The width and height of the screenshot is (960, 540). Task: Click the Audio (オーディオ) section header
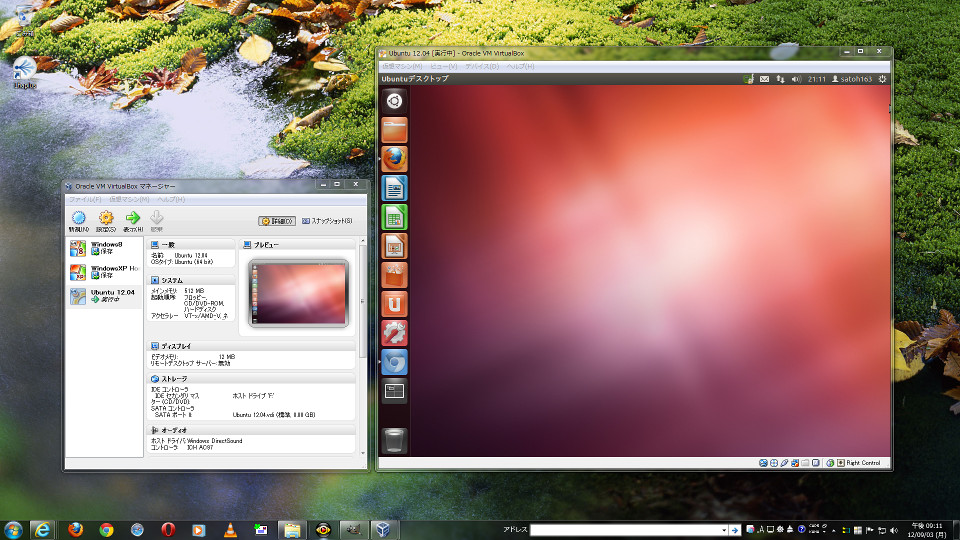click(x=251, y=430)
